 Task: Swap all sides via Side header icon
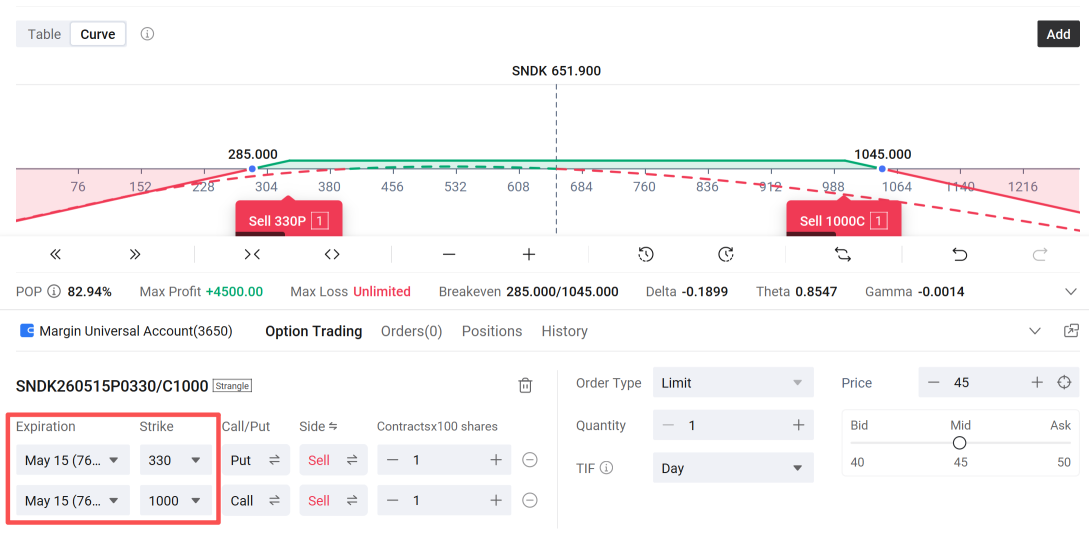[333, 426]
